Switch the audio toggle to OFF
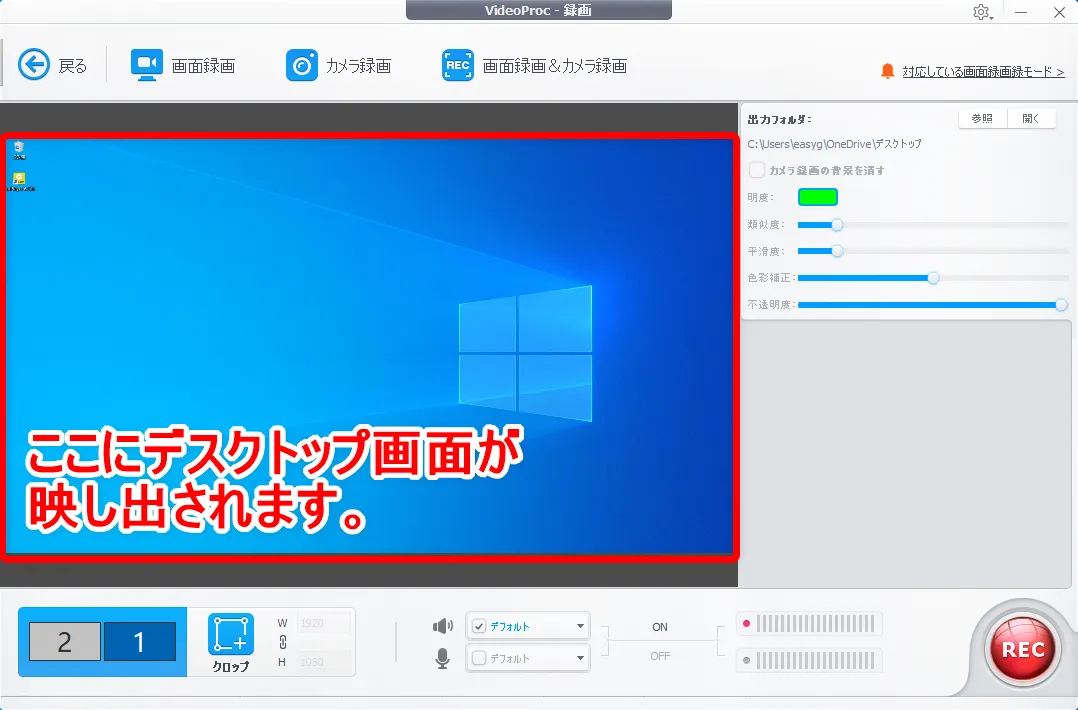1078x710 pixels. pyautogui.click(x=660, y=656)
